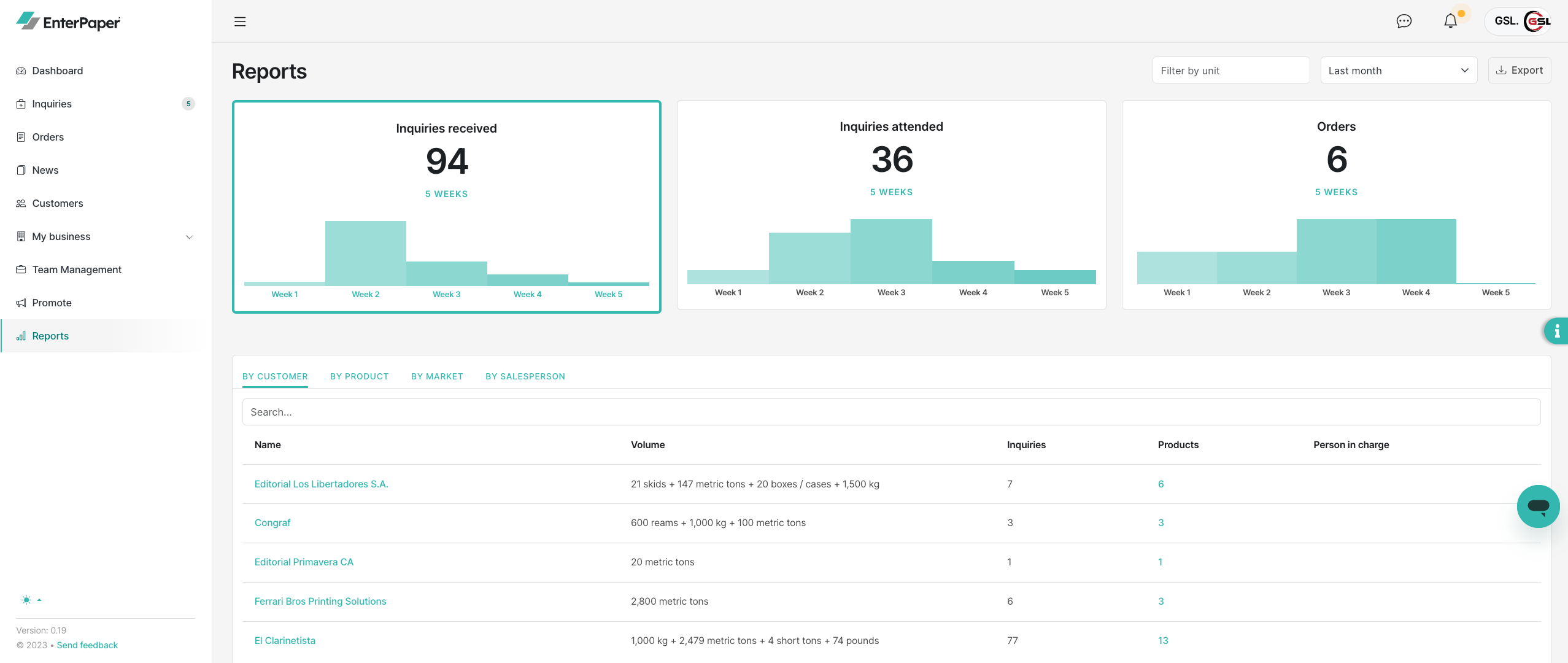Screen dimensions: 1568x663
Task: Click the Reports bar chart icon
Action: coord(21,336)
